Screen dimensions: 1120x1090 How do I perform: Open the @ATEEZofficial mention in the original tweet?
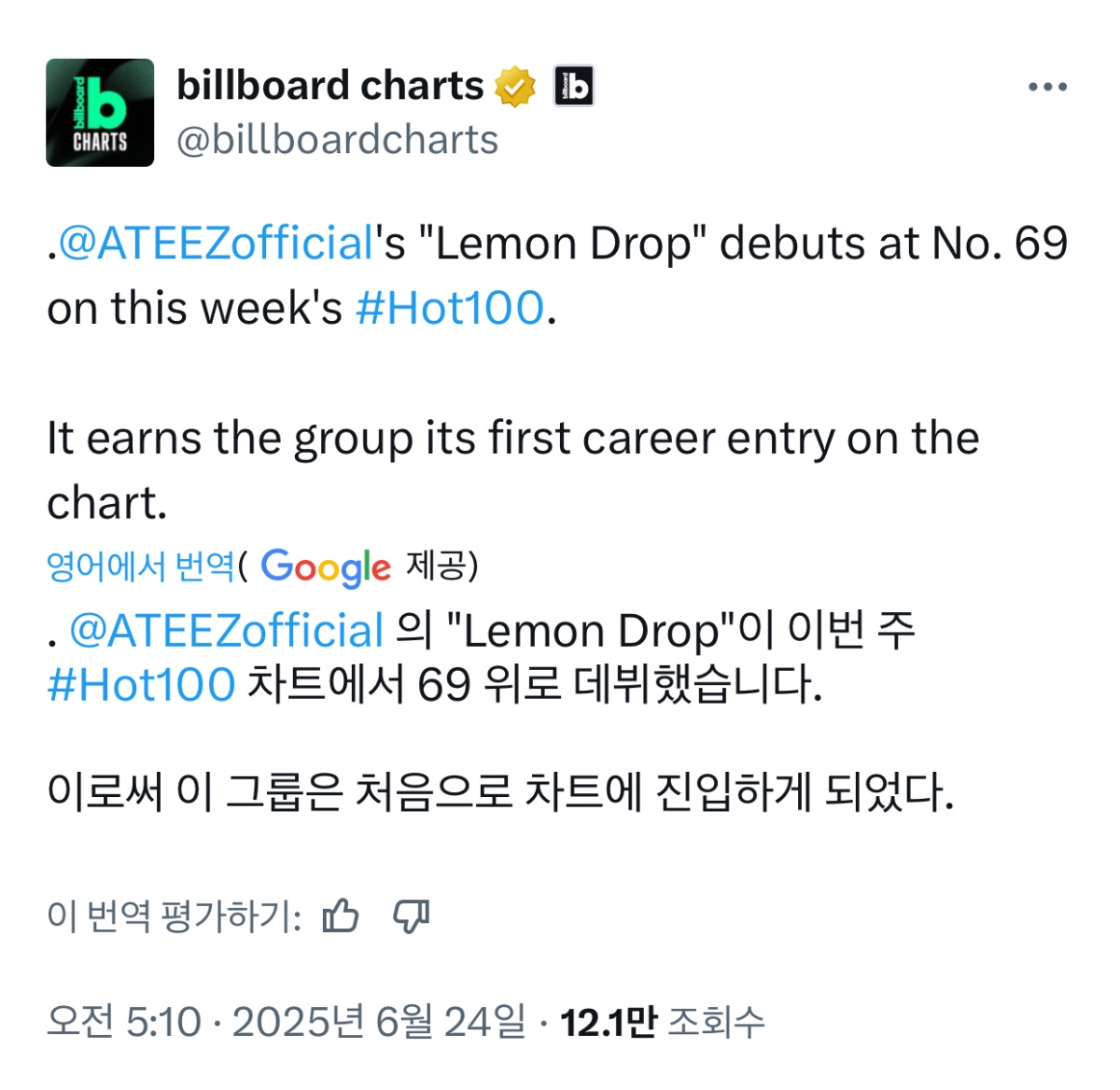pyautogui.click(x=217, y=245)
